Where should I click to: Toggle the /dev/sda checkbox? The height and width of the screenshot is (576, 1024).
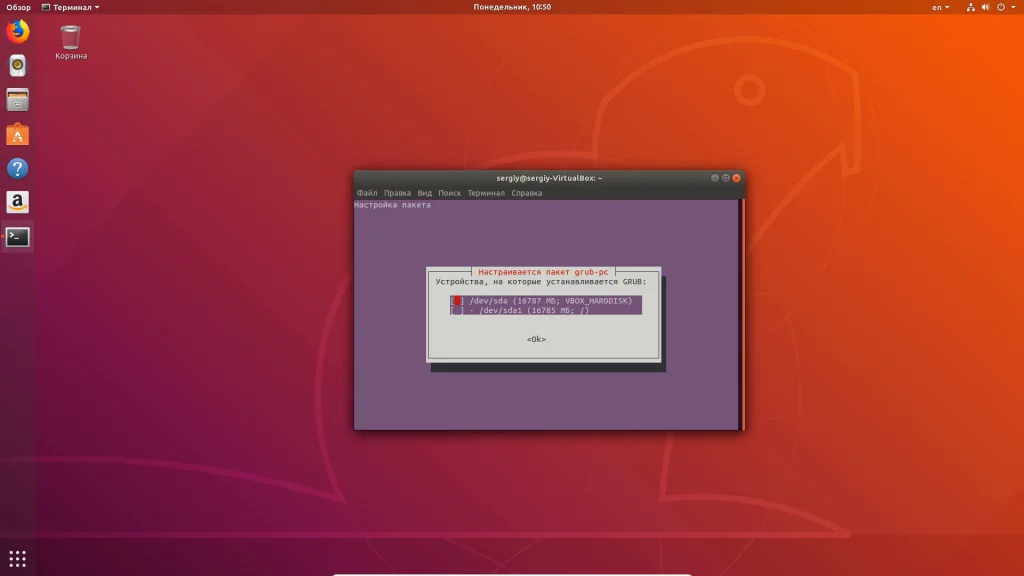pos(457,300)
